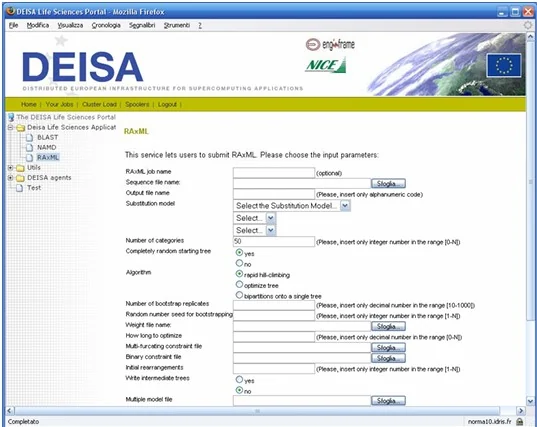537x427 pixels.
Task: Collapse the Deisa Life Sciences Applications tree node
Action: pyautogui.click(x=11, y=128)
